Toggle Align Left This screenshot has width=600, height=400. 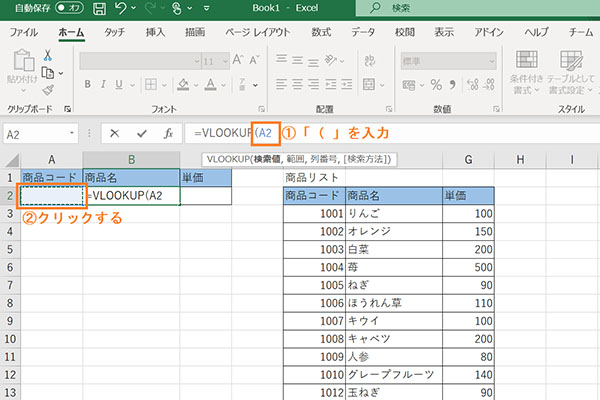pyautogui.click(x=282, y=84)
